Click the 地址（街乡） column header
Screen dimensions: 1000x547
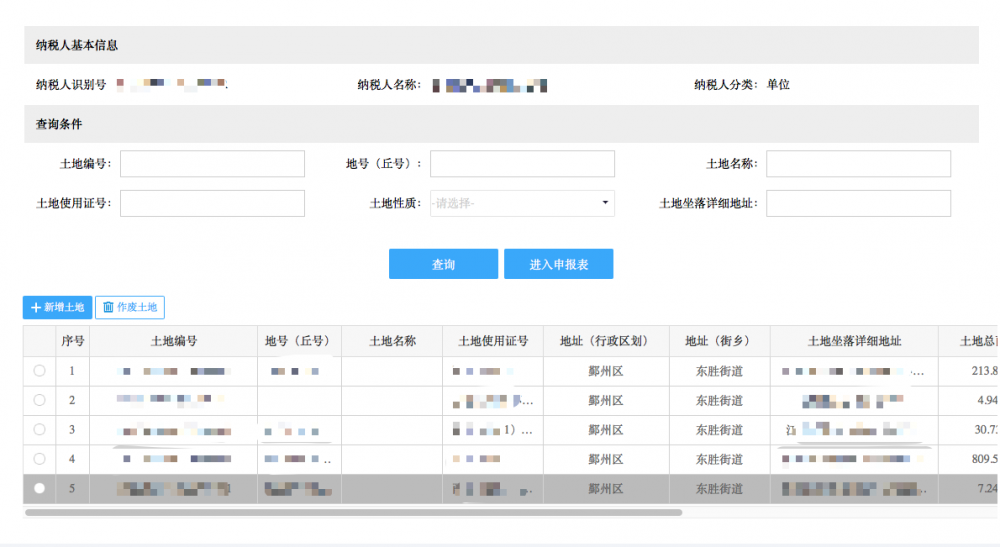tap(719, 341)
